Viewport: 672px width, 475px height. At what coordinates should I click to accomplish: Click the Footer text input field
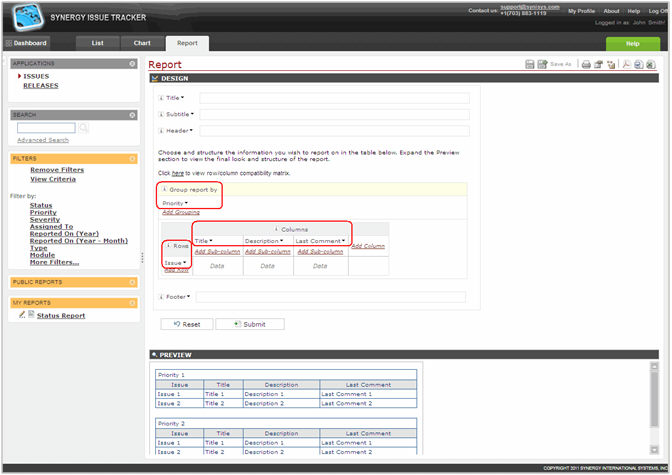pos(331,297)
